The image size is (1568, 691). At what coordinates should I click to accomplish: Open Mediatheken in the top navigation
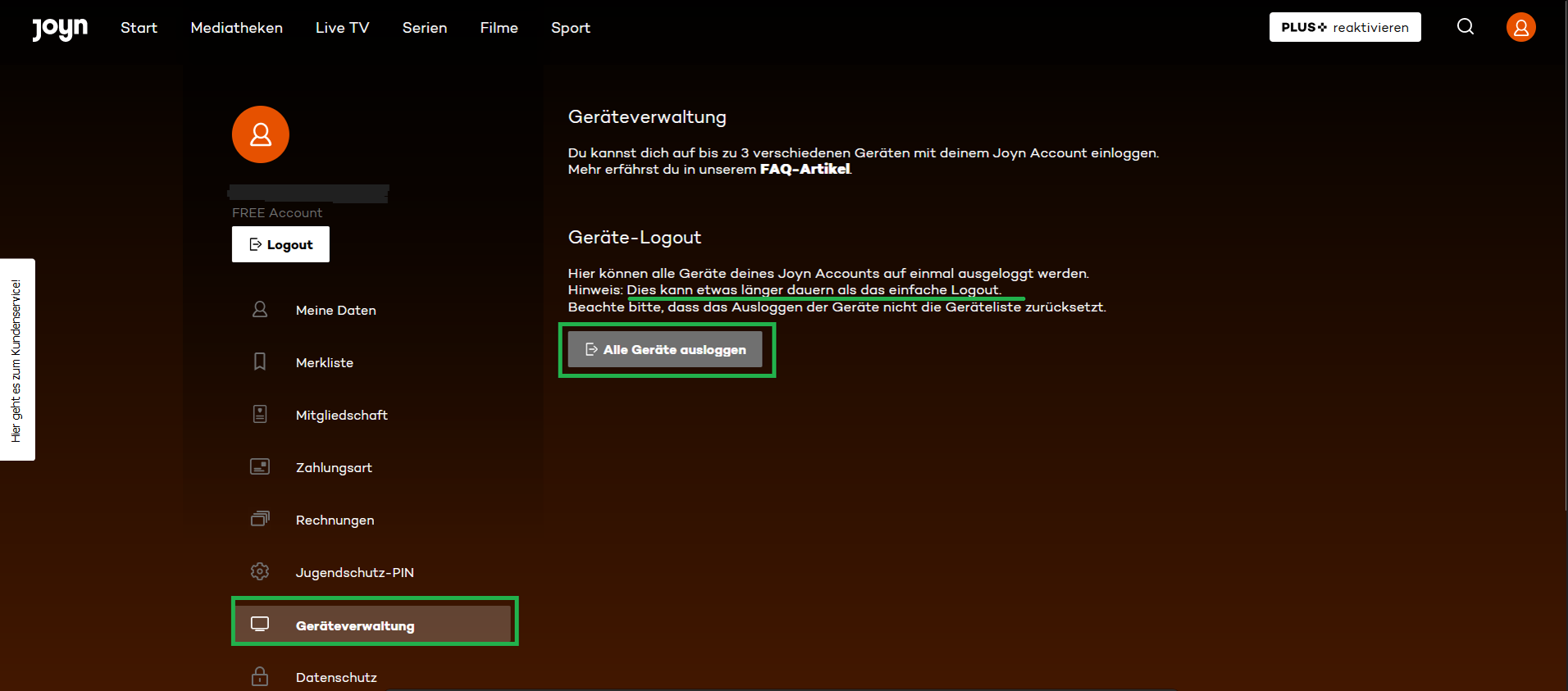[236, 28]
